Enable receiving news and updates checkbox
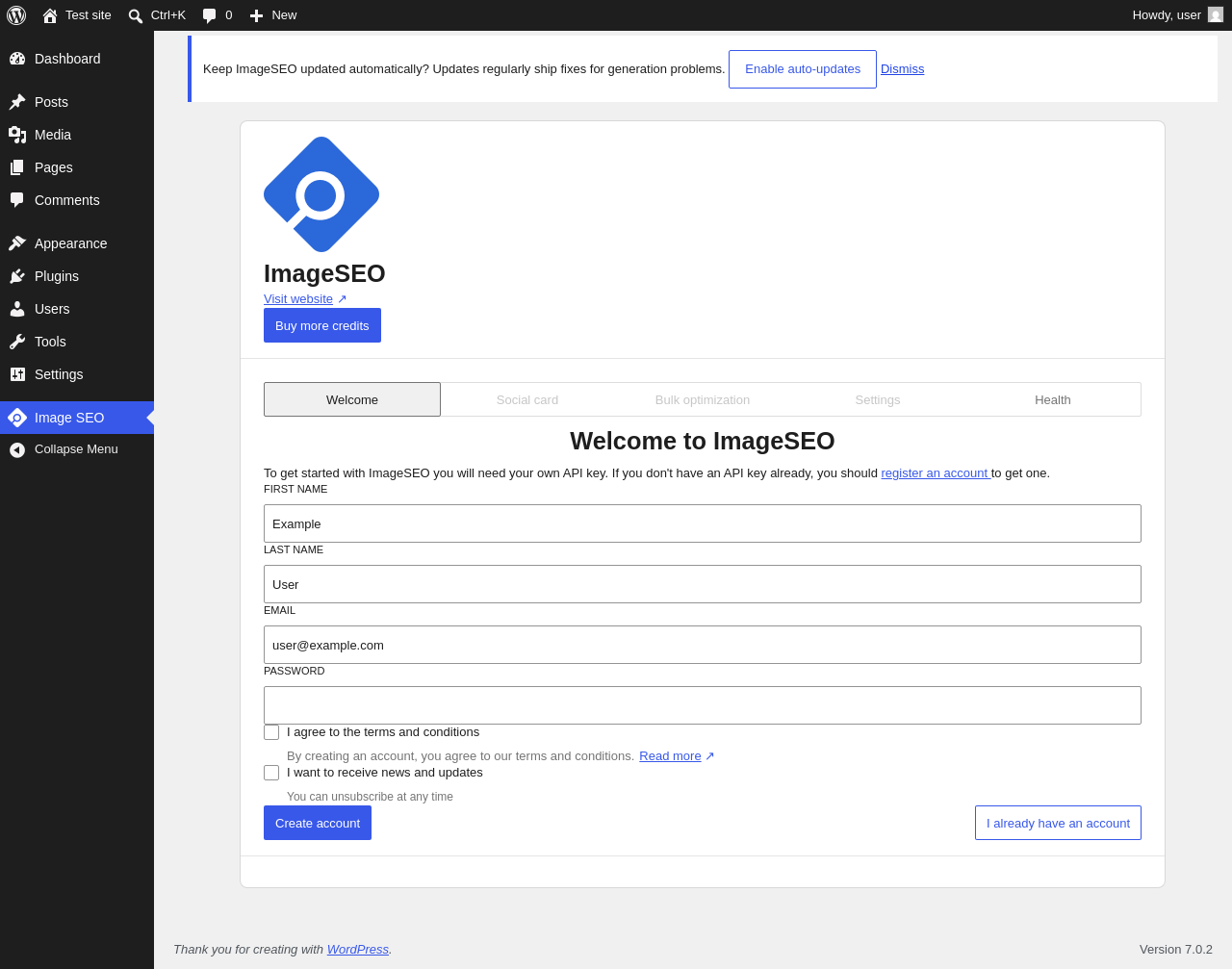Image resolution: width=1232 pixels, height=969 pixels. click(271, 773)
